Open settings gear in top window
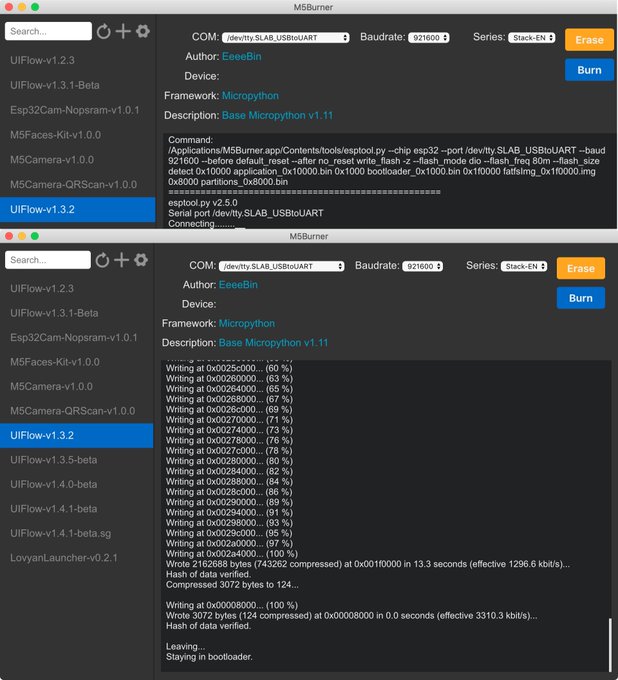 click(143, 31)
